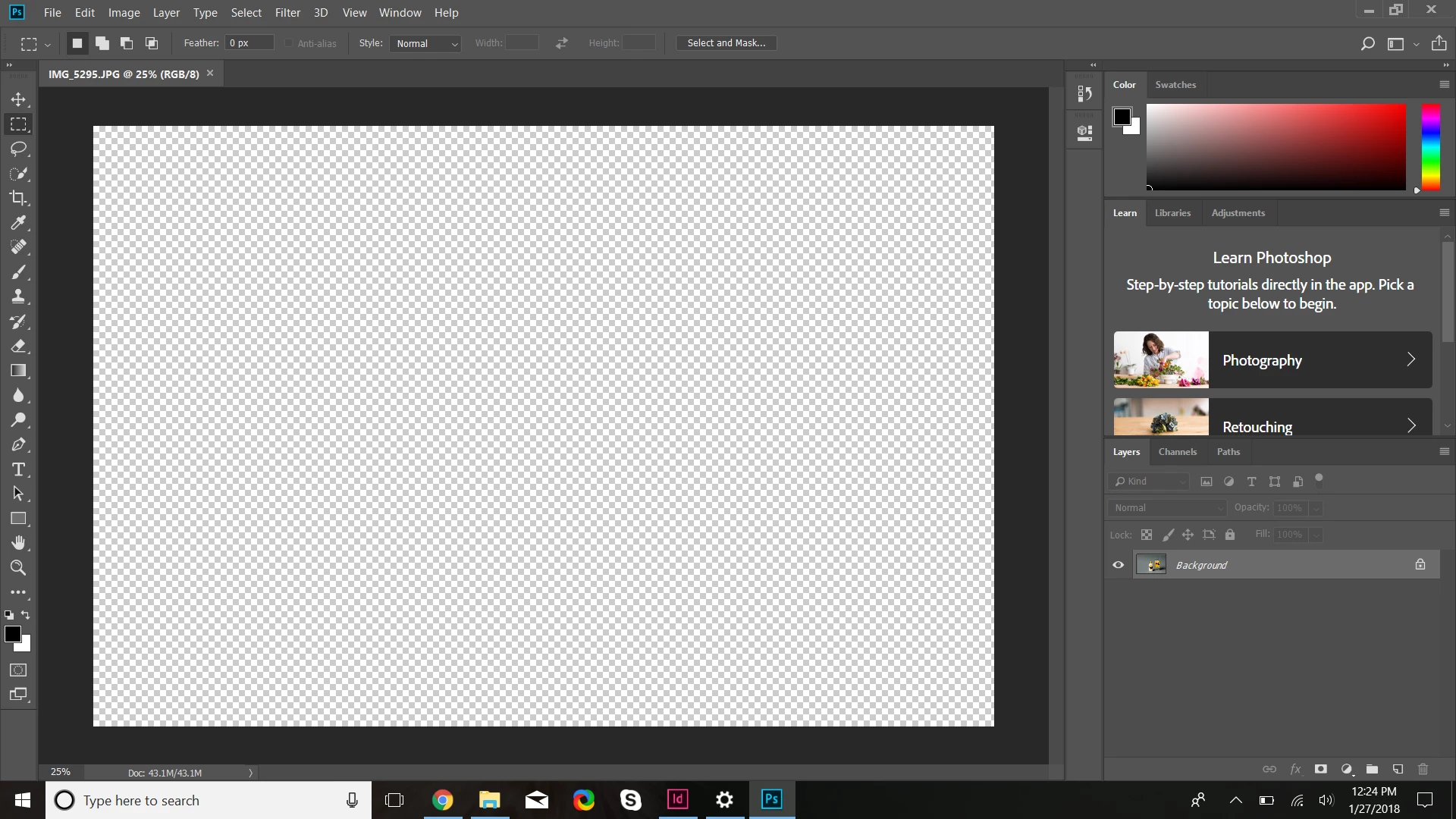The image size is (1456, 819).
Task: Hide the Background layer using the eye icon
Action: [1118, 565]
